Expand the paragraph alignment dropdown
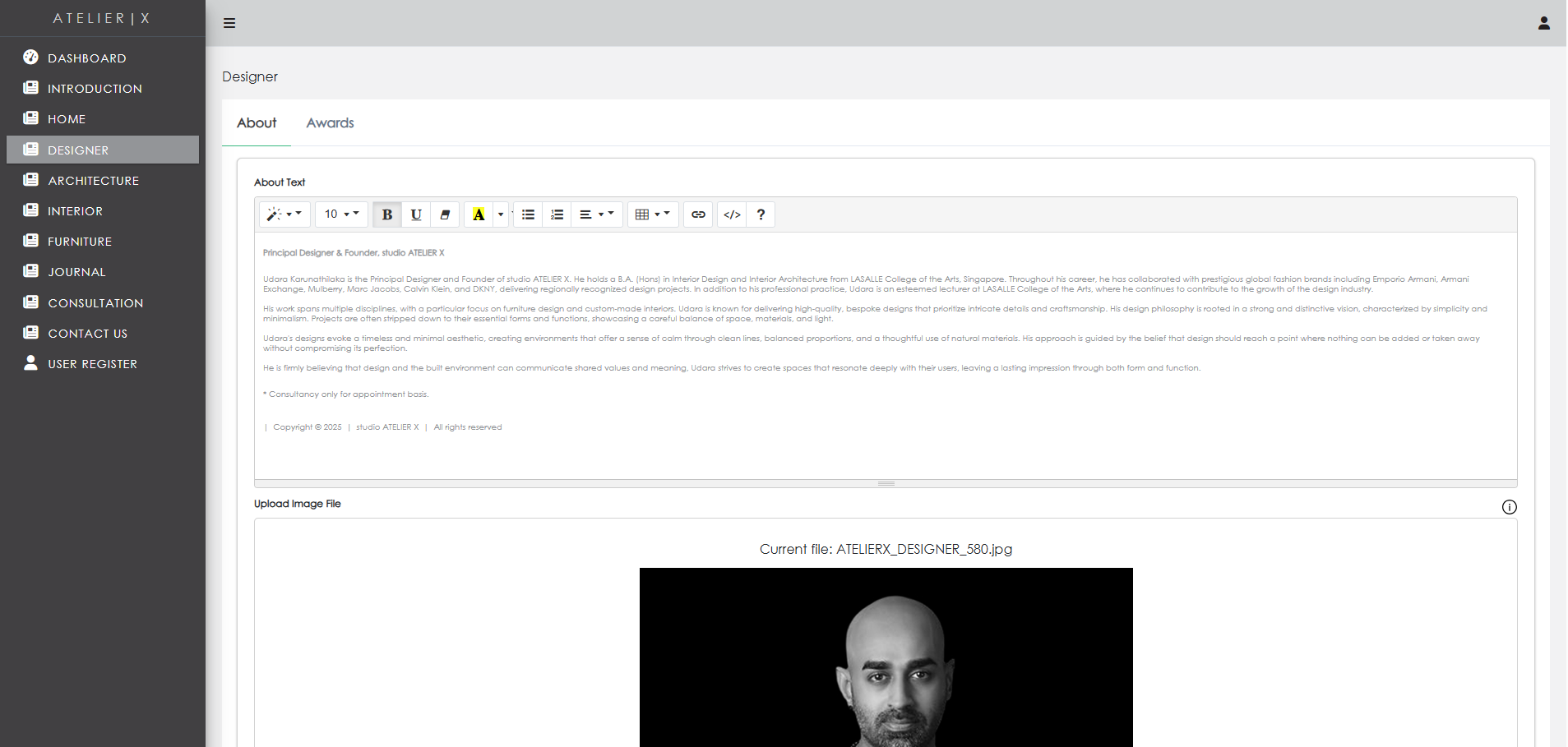Image resolution: width=1568 pixels, height=747 pixels. [x=596, y=214]
